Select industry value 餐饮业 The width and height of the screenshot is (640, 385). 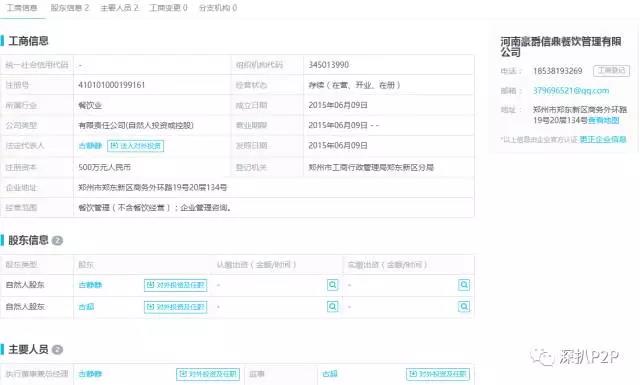click(90, 105)
